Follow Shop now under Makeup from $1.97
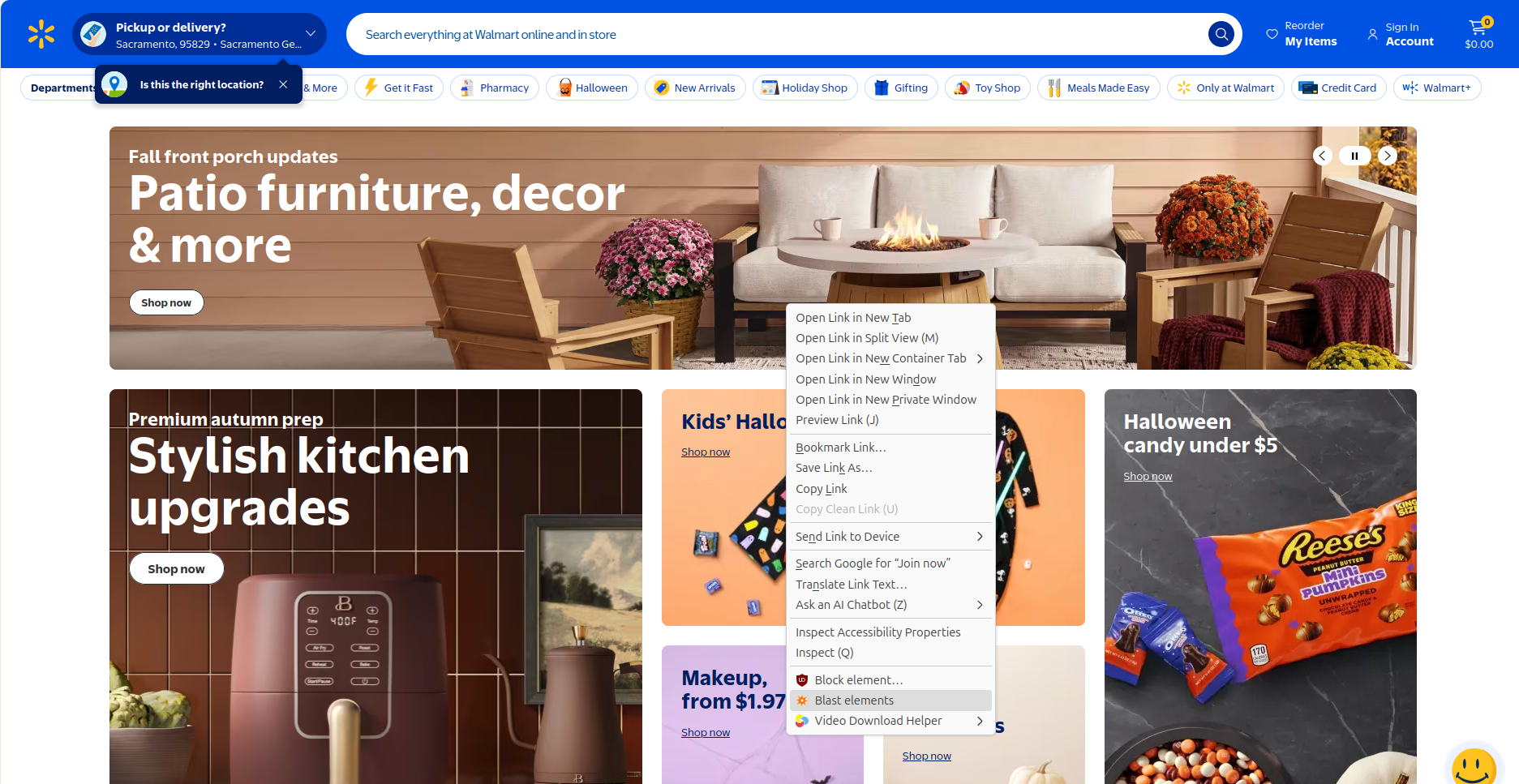1519x784 pixels. click(x=706, y=733)
